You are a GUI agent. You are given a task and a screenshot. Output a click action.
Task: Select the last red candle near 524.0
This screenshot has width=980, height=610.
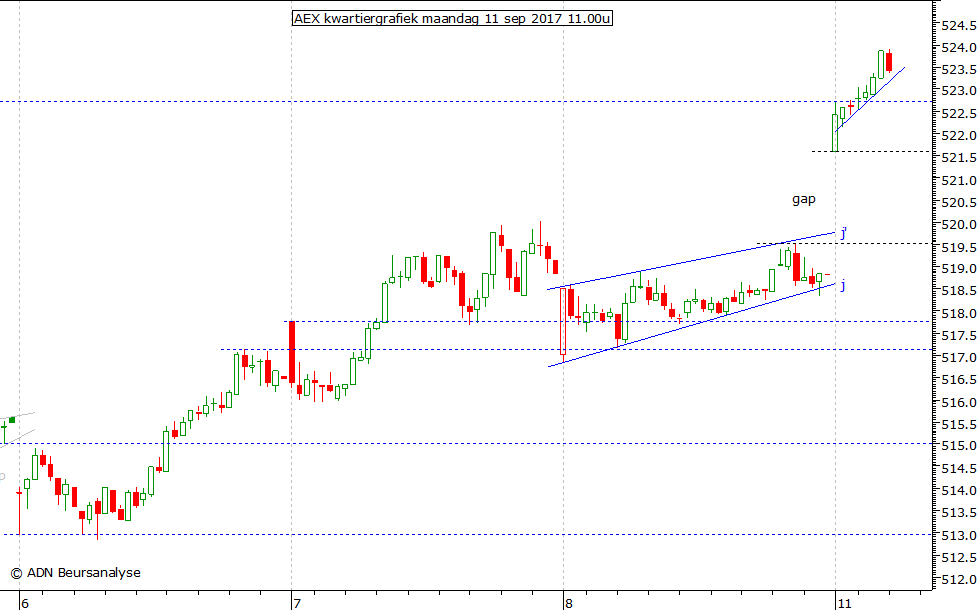[889, 61]
